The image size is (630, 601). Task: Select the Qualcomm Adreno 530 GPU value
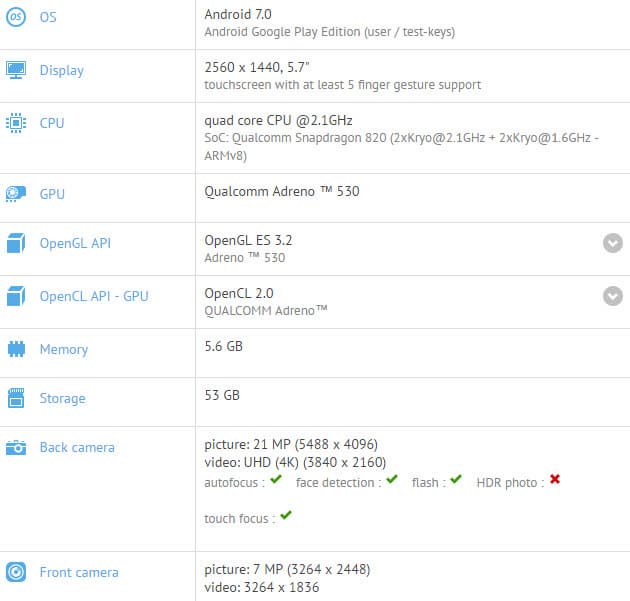click(282, 191)
